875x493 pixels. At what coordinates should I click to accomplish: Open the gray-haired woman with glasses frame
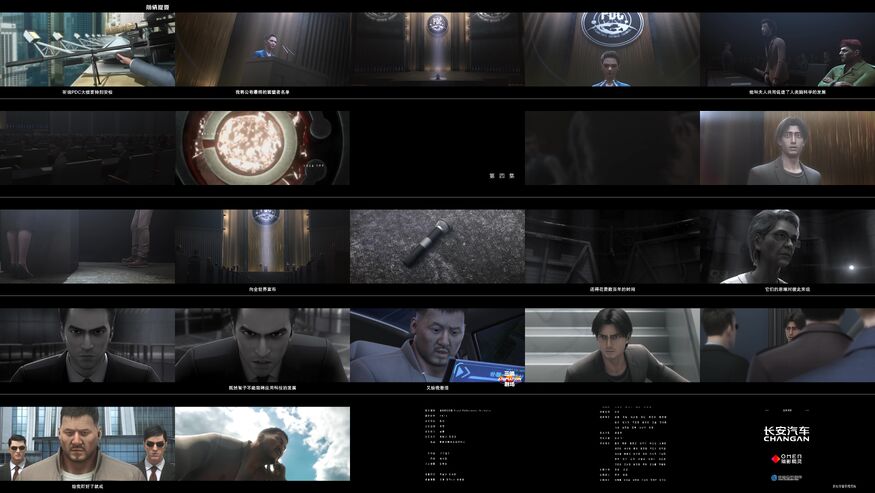[787, 246]
